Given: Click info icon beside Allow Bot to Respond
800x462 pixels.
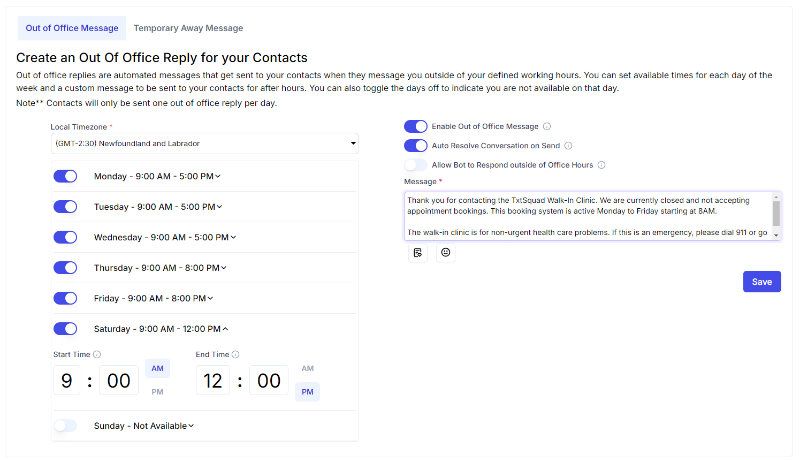Looking at the screenshot, I should [602, 165].
